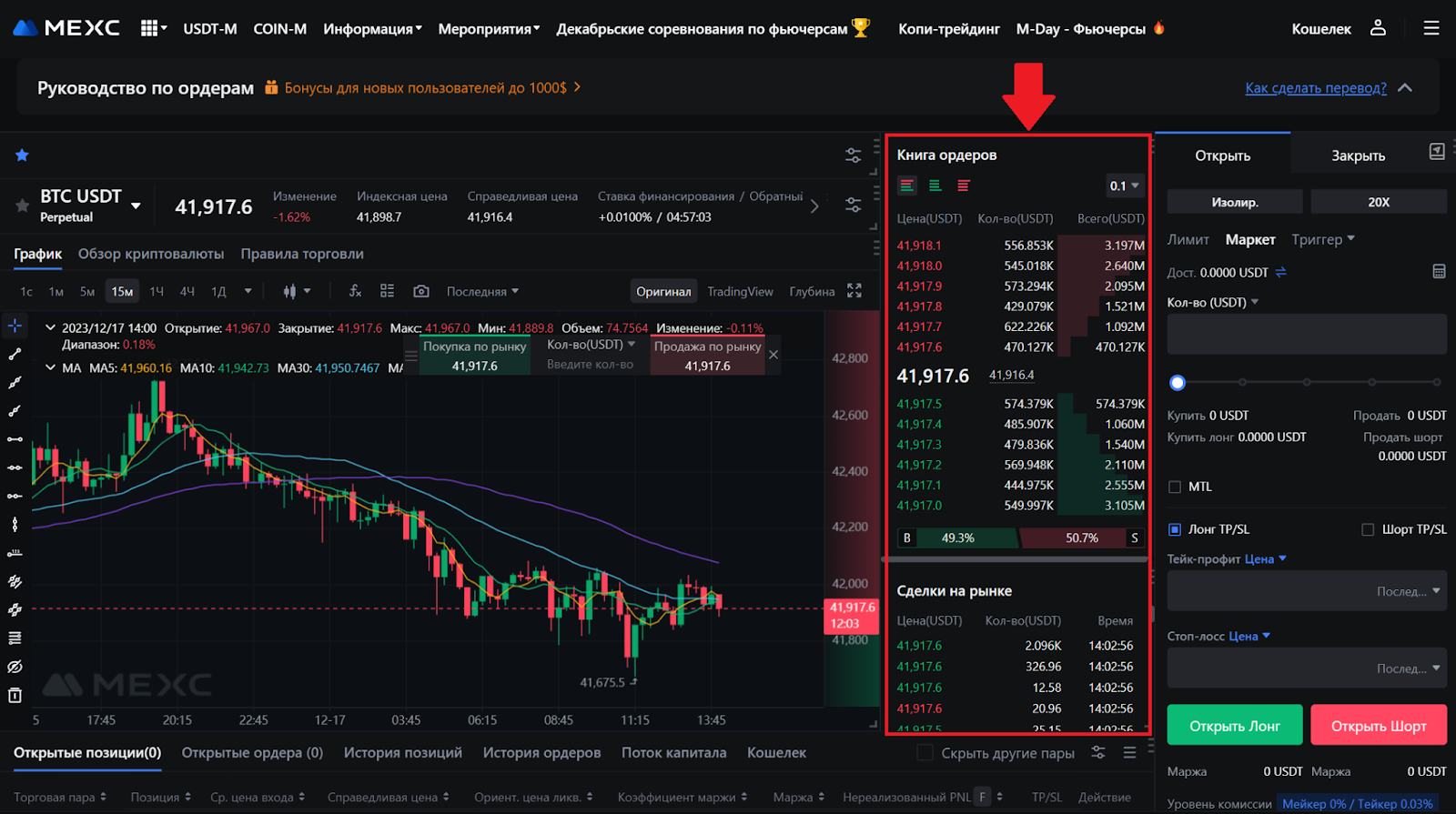1456x814 pixels.
Task: Click the Как сделать перевод link
Action: click(x=1315, y=88)
